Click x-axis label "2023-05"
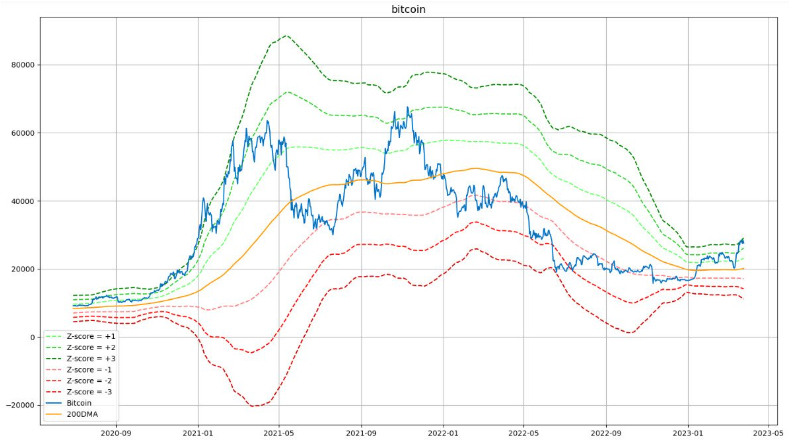Screen dimensions: 792x447 click(x=769, y=433)
